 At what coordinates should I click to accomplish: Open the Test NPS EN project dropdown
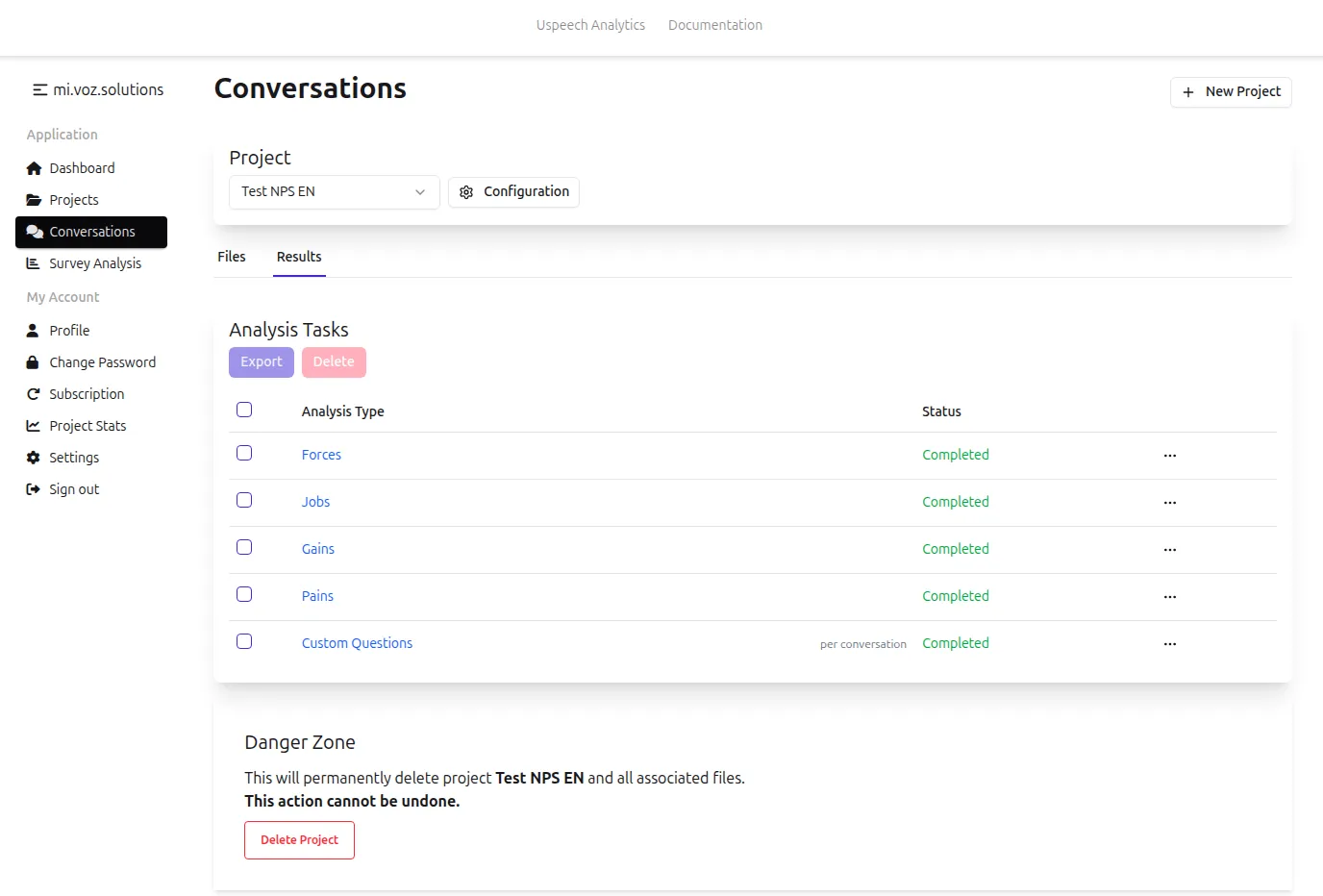(334, 192)
